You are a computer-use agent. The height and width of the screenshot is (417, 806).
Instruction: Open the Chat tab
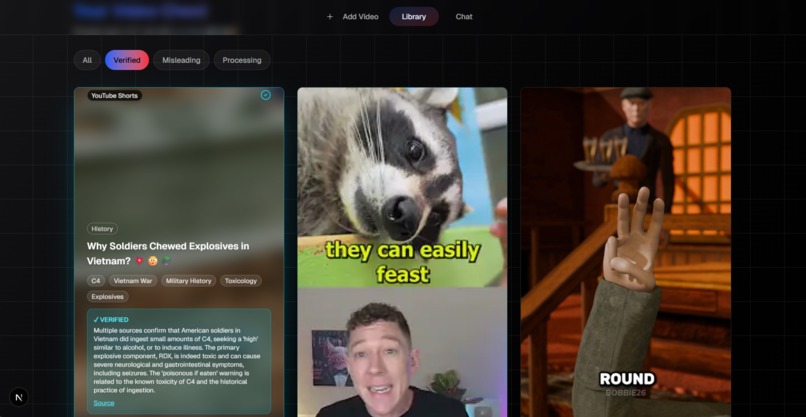click(x=464, y=16)
